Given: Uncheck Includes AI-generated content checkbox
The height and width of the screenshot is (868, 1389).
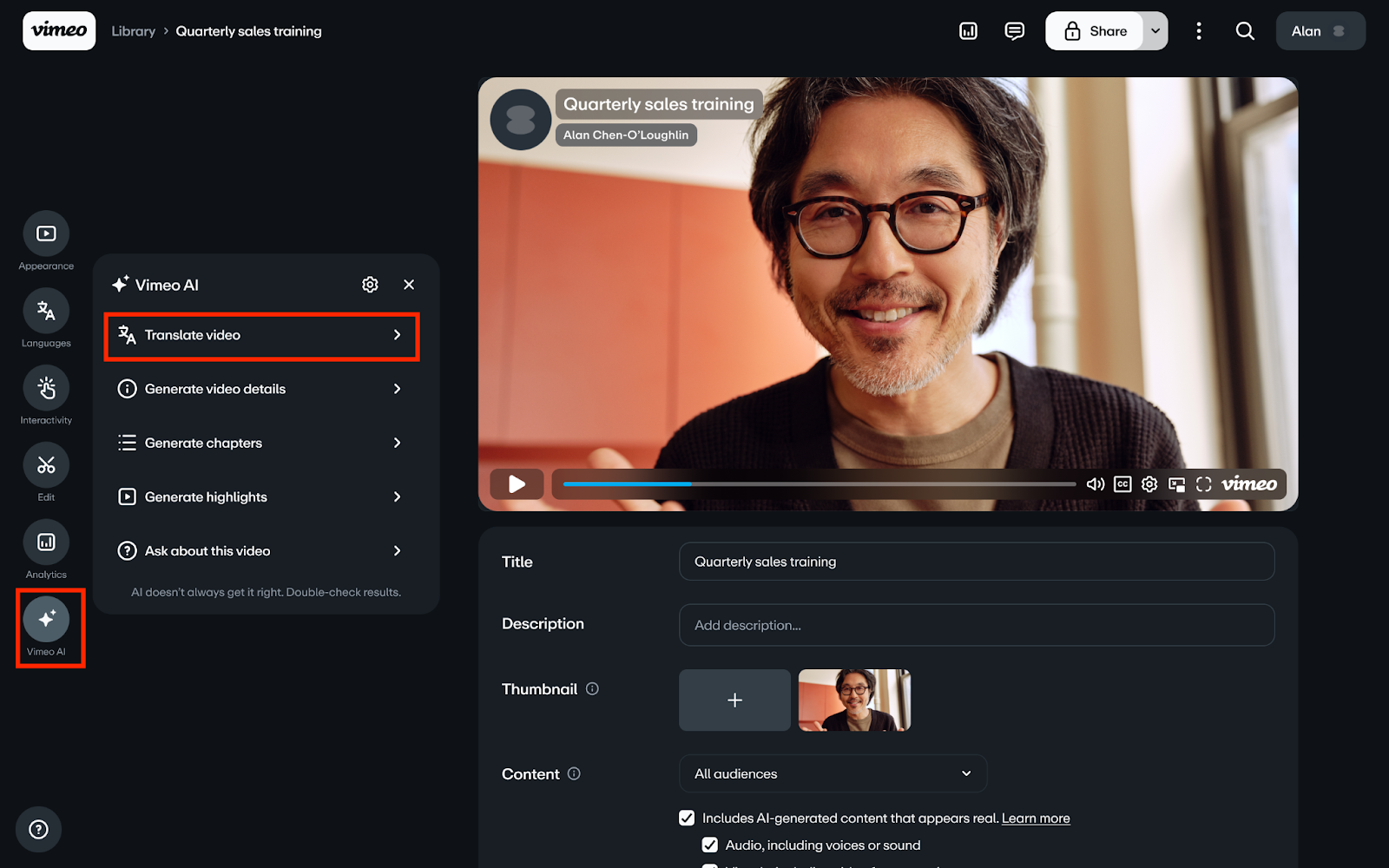Looking at the screenshot, I should (x=687, y=818).
